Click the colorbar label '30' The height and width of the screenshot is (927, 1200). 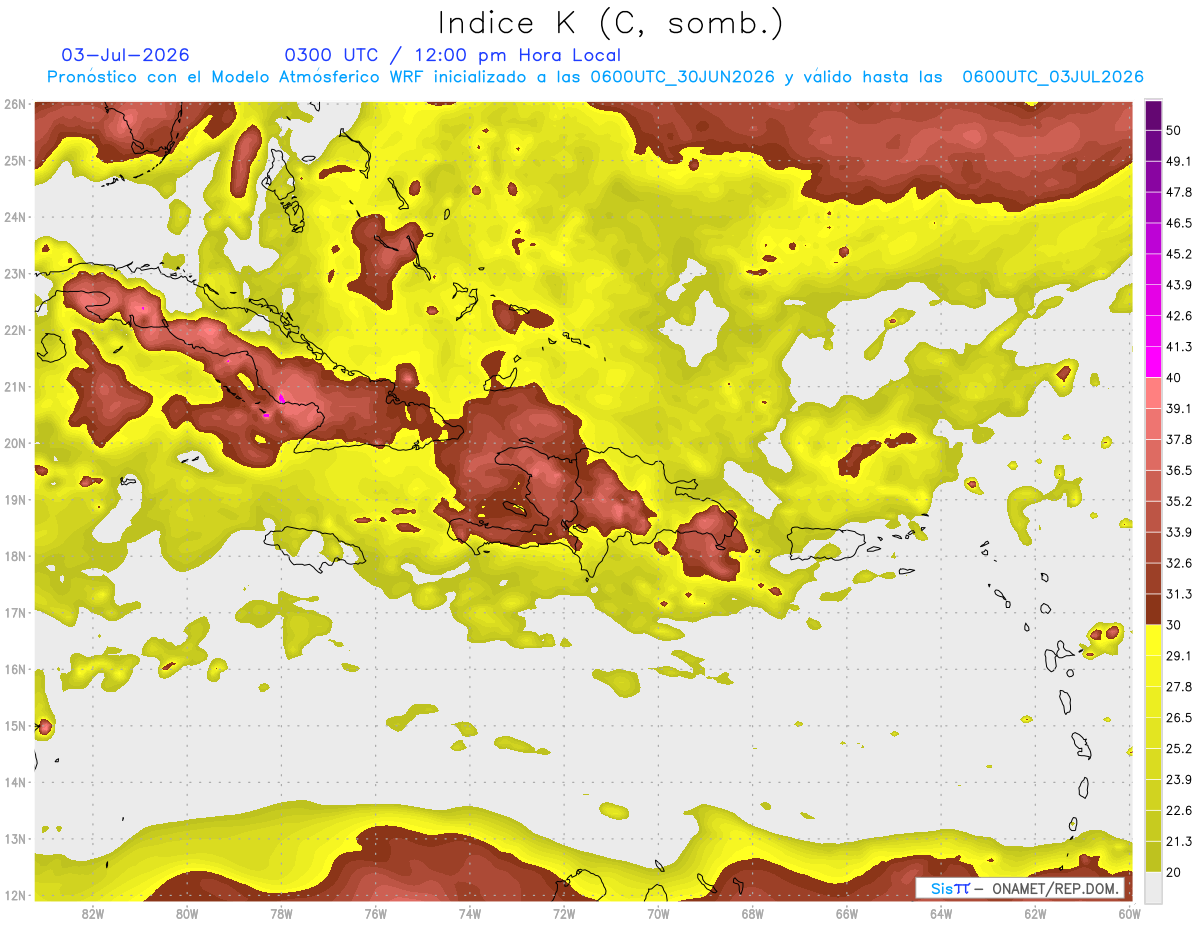(1175, 625)
